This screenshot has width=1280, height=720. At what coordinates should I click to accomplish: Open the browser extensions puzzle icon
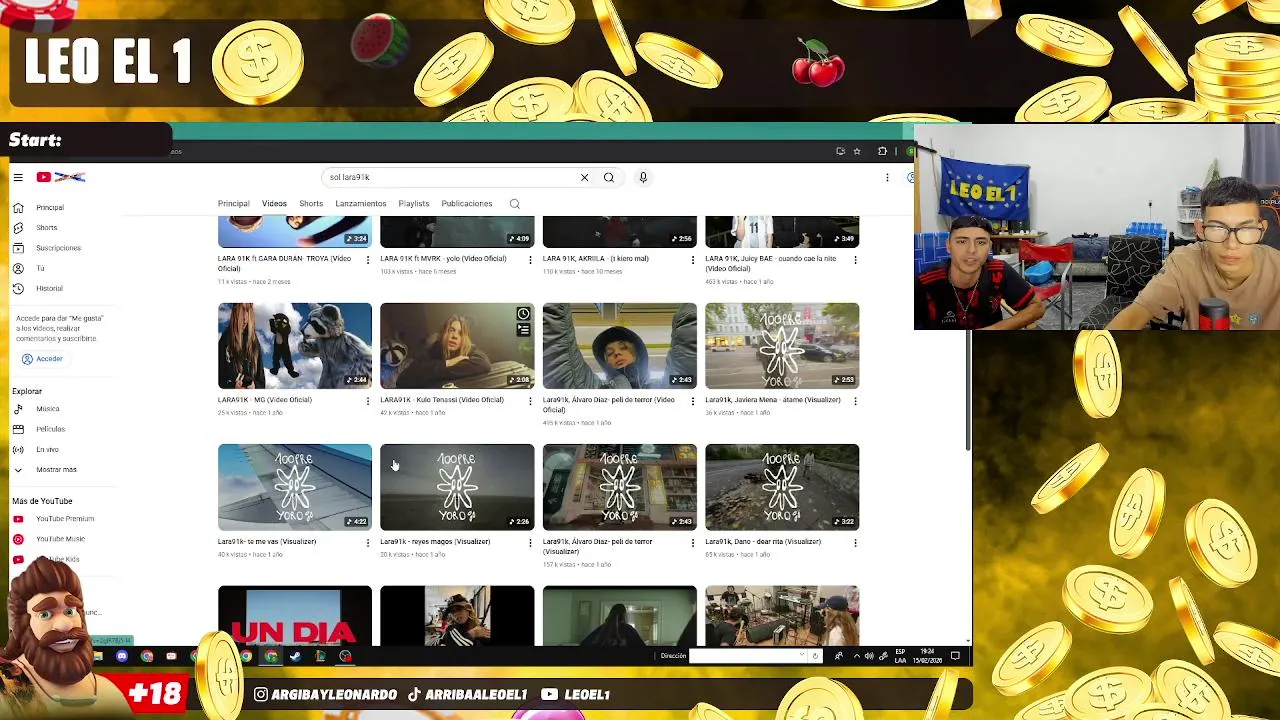(x=882, y=151)
